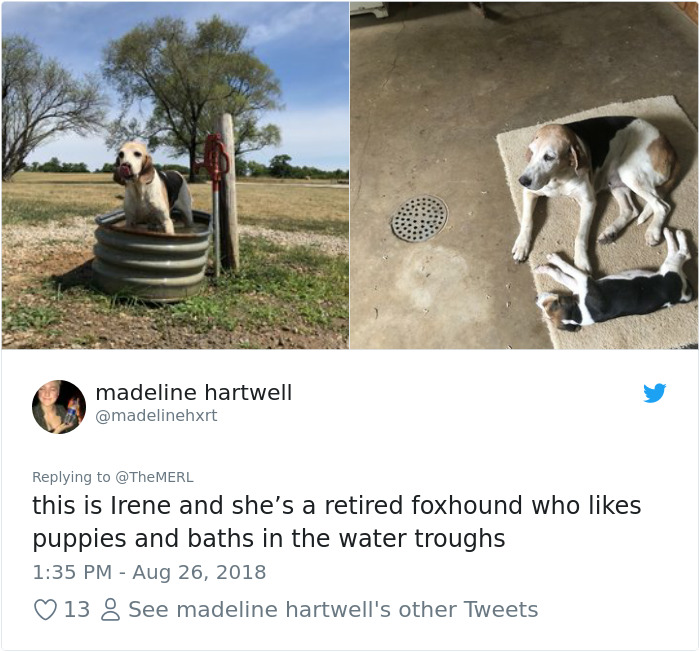Click the Replying to label

pyautogui.click(x=71, y=477)
